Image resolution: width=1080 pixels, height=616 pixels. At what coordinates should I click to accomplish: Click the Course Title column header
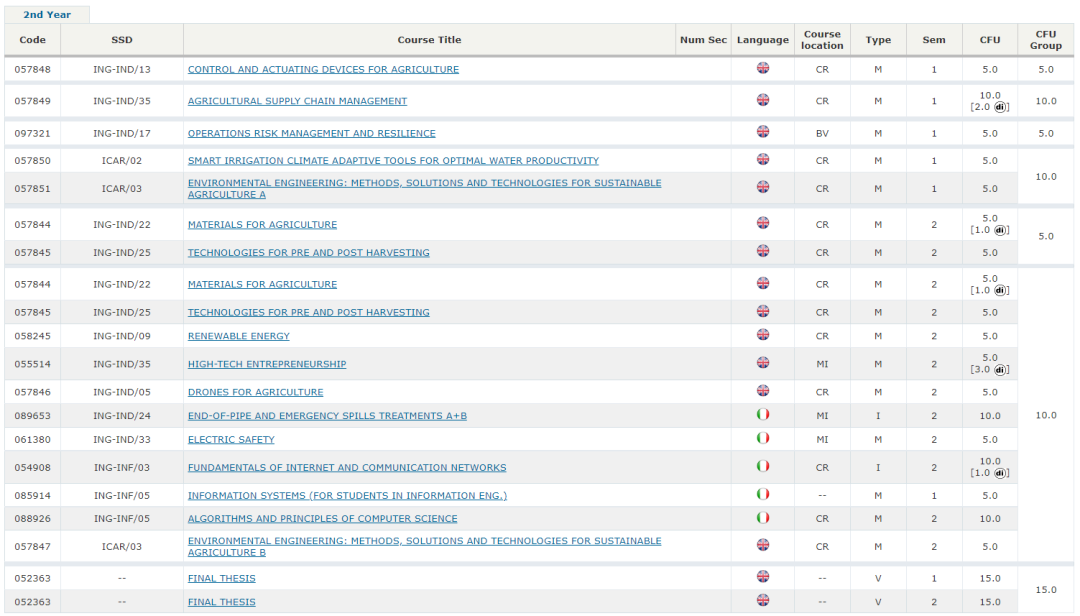pyautogui.click(x=429, y=40)
